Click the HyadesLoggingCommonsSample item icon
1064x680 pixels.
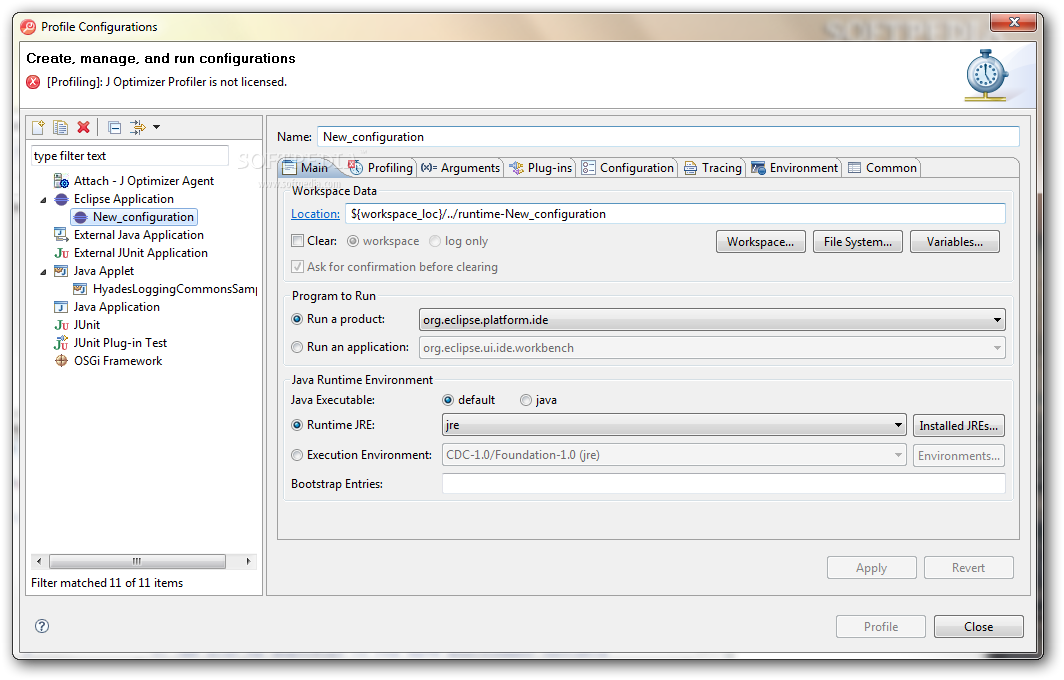(x=80, y=288)
